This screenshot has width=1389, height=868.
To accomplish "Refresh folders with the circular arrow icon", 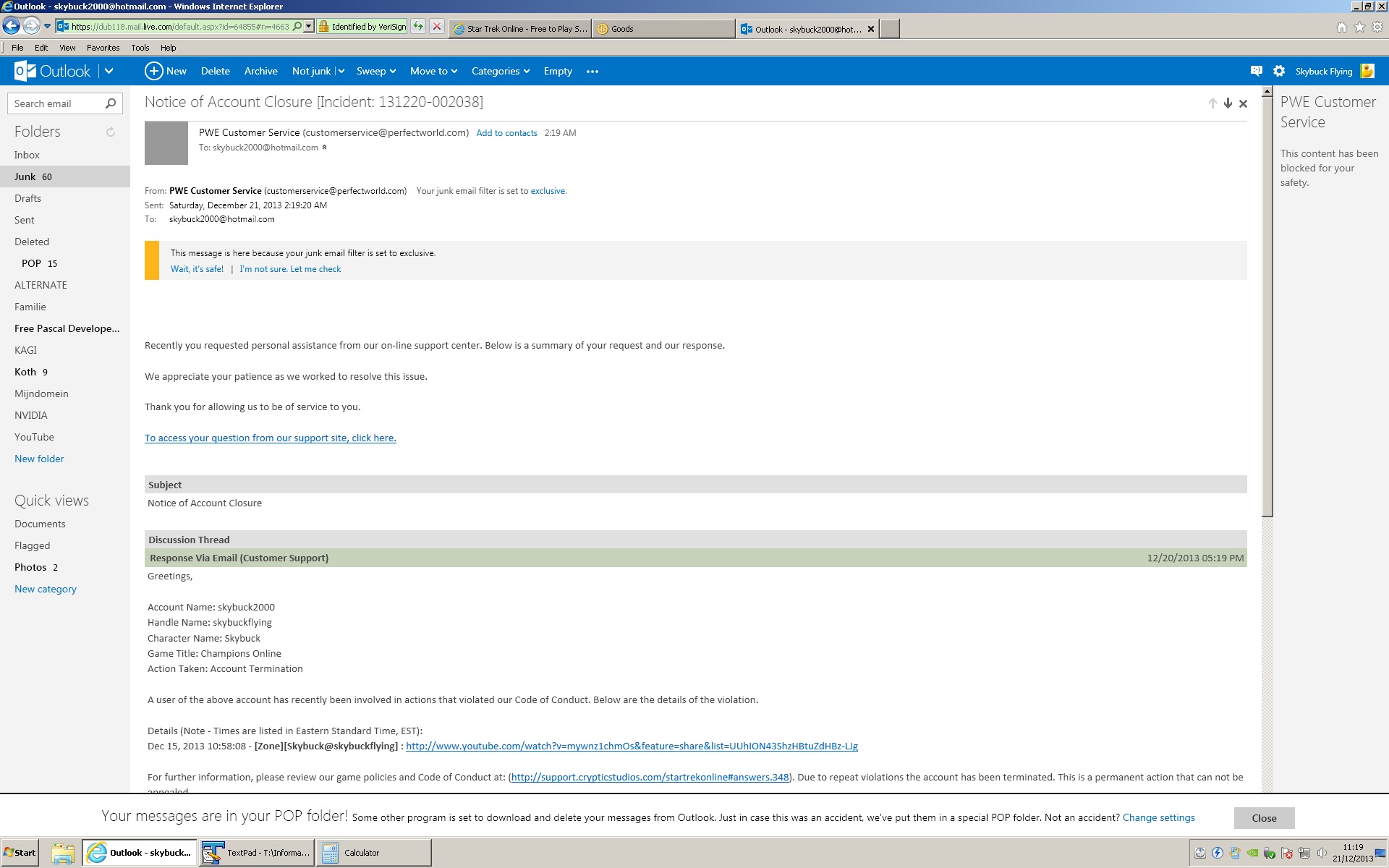I will coord(111,132).
